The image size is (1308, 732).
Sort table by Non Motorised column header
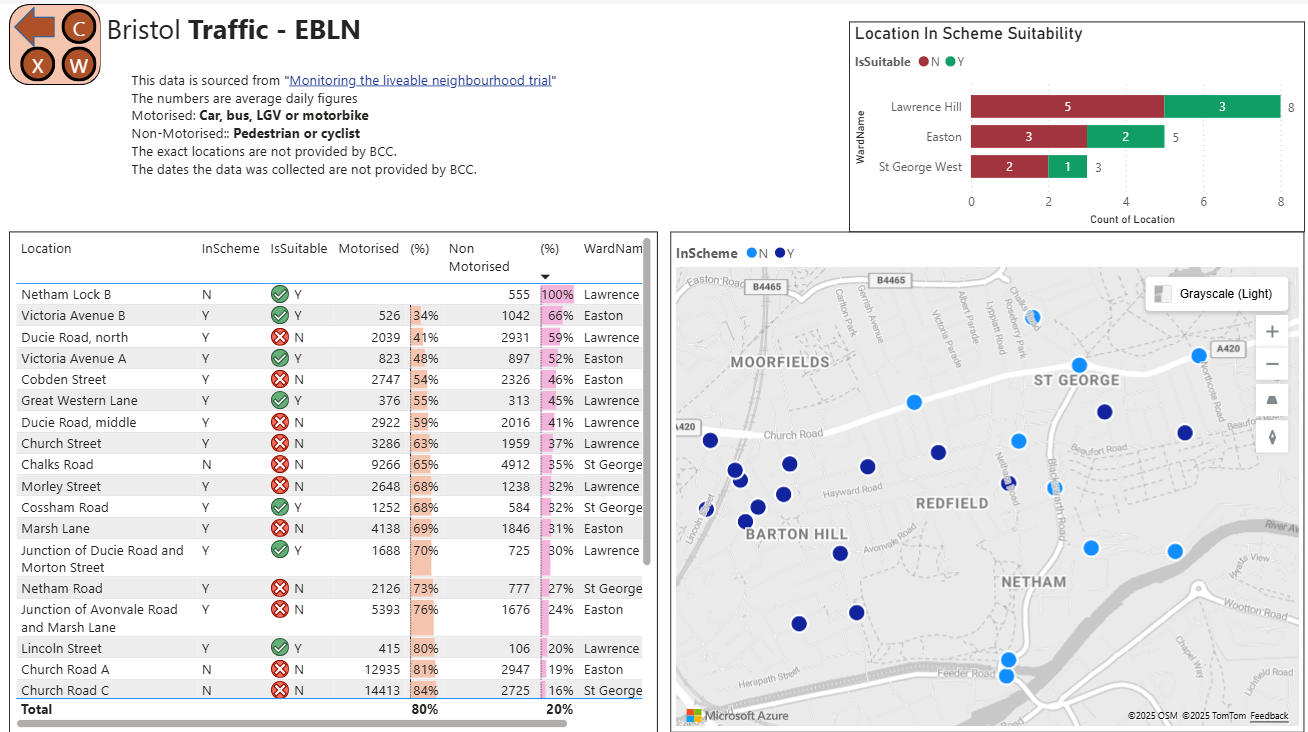479,257
